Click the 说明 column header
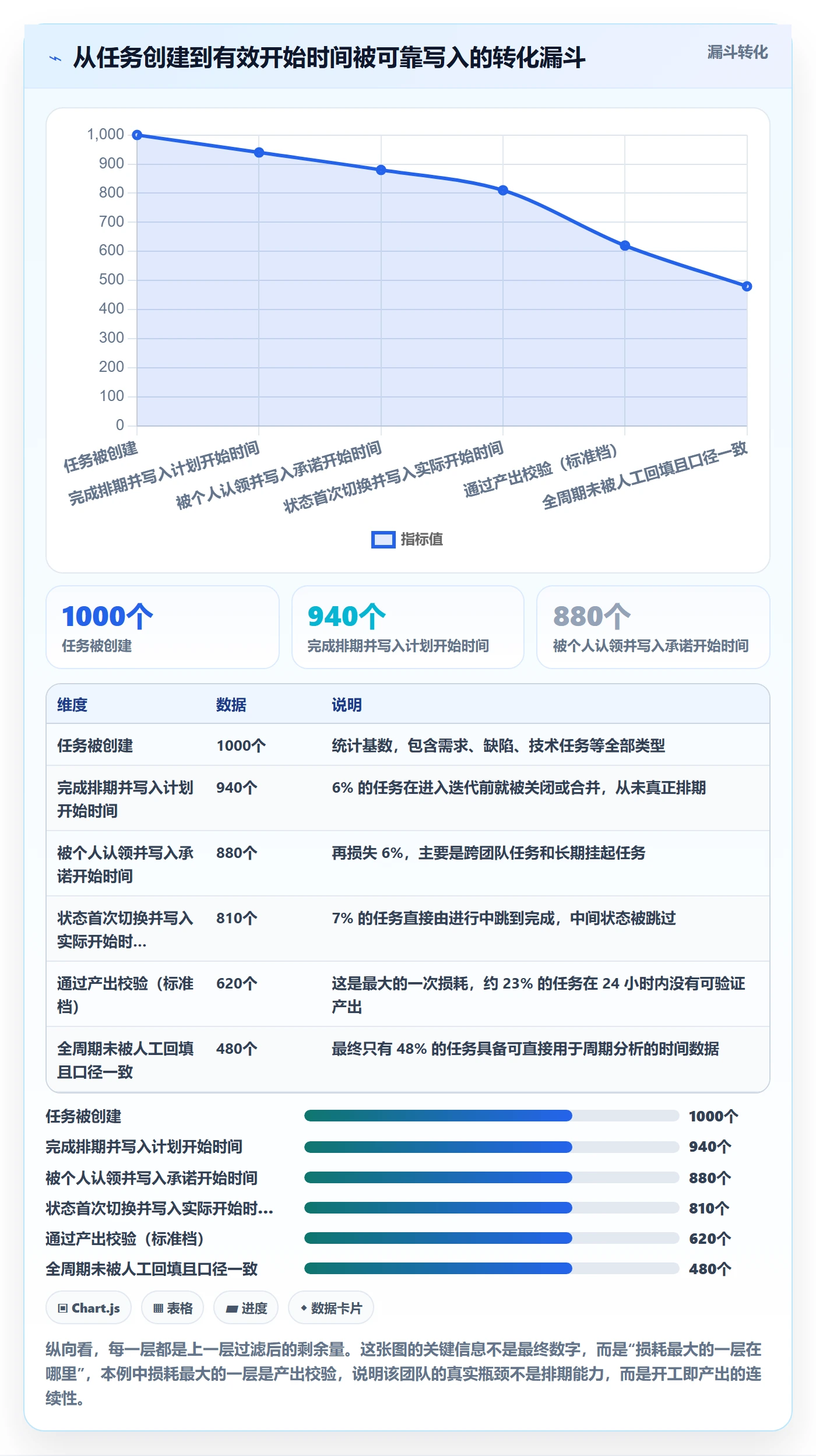 tap(347, 705)
